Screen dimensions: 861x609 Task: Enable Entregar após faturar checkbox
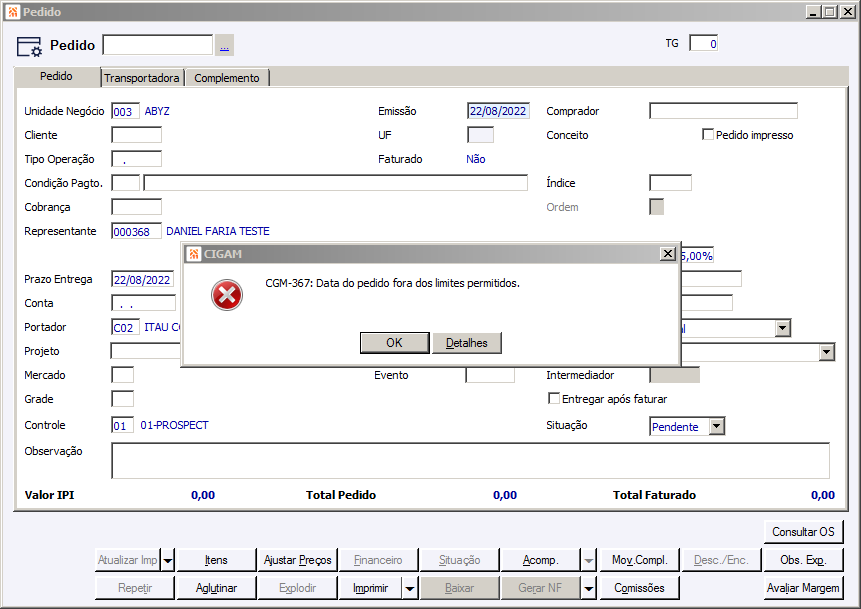point(554,398)
